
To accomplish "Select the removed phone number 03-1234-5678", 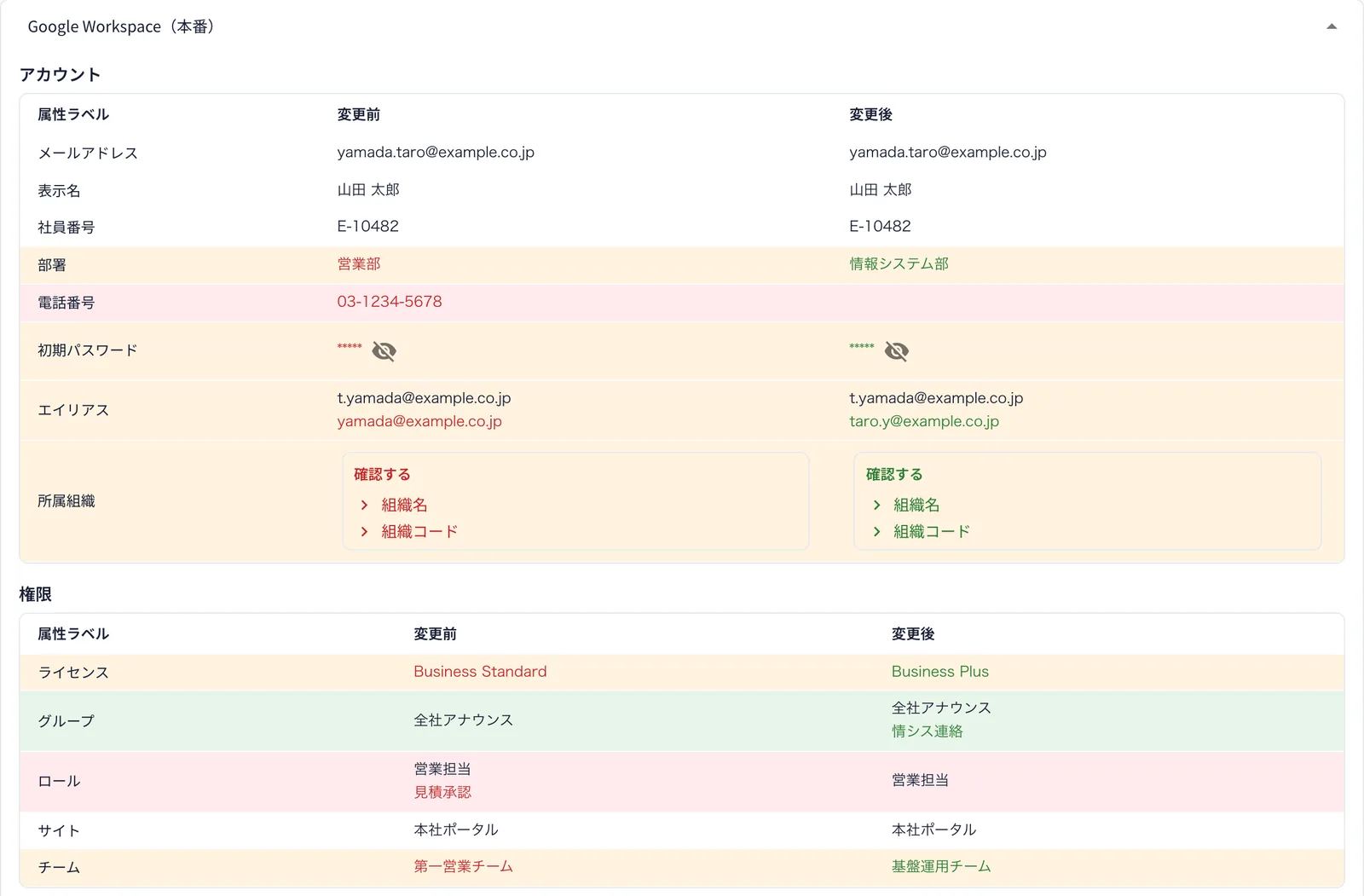I will (x=390, y=301).
